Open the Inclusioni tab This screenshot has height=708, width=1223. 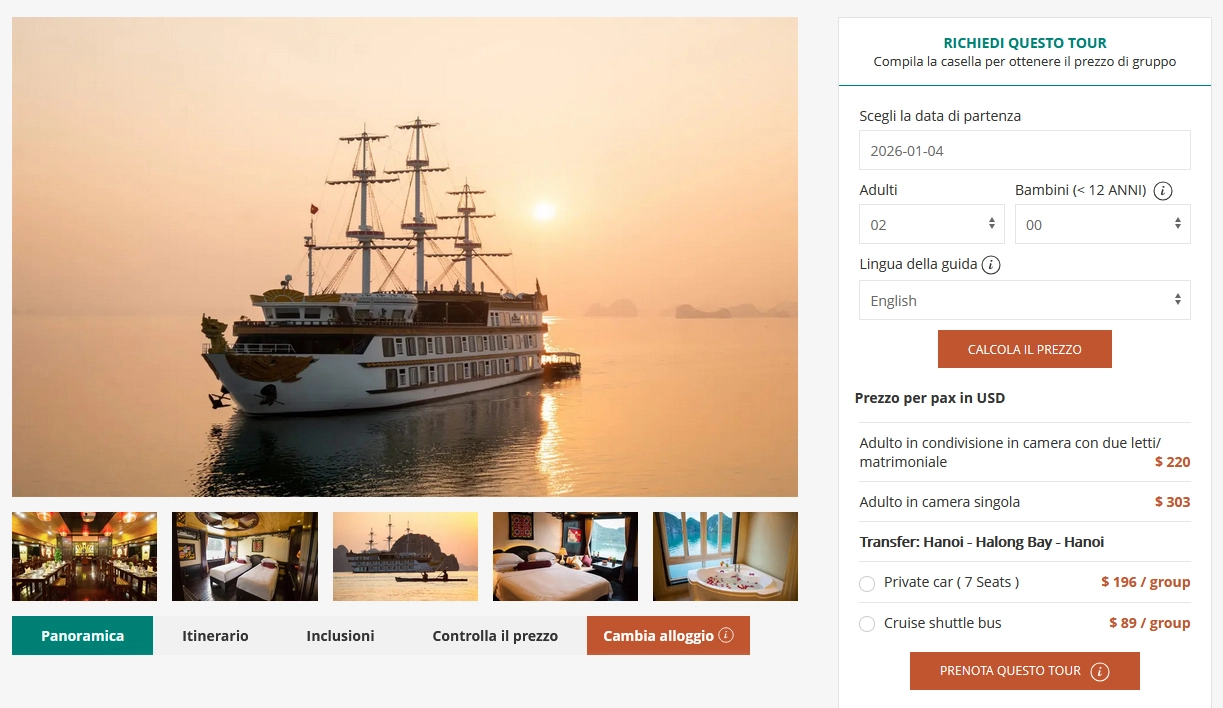[340, 636]
